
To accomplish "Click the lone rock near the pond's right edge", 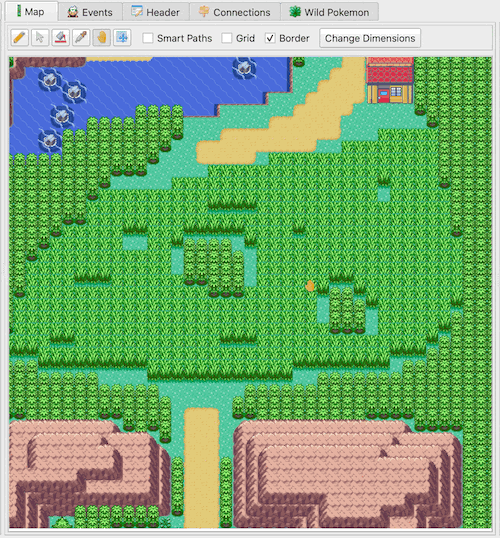I will [x=244, y=68].
